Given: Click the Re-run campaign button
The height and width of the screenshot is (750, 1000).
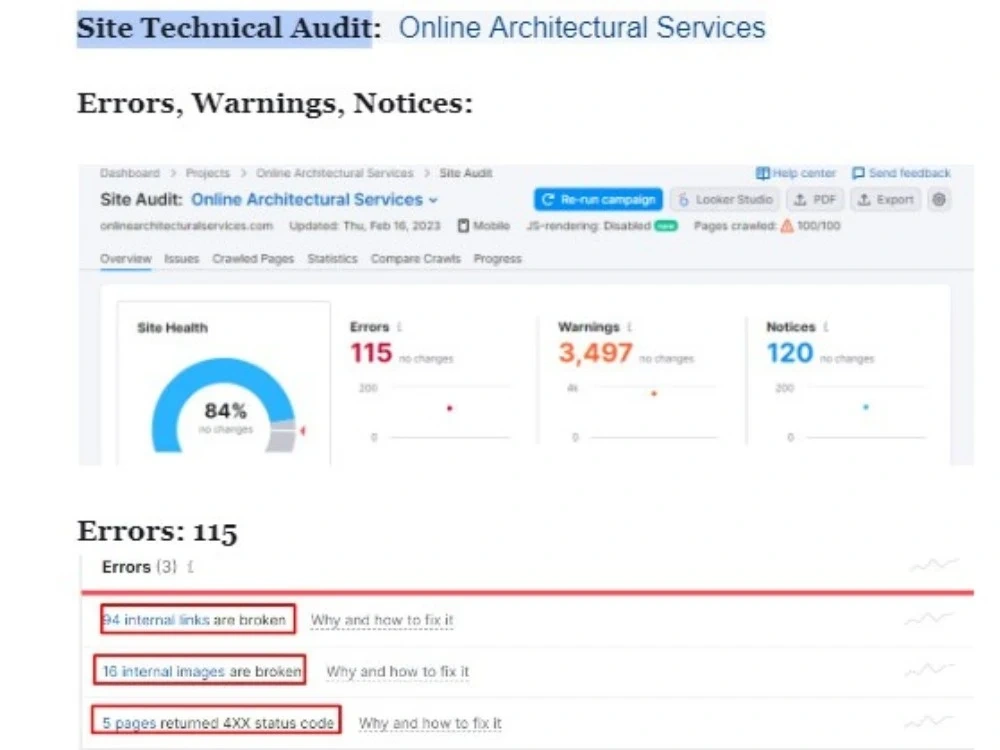Looking at the screenshot, I should pyautogui.click(x=598, y=200).
